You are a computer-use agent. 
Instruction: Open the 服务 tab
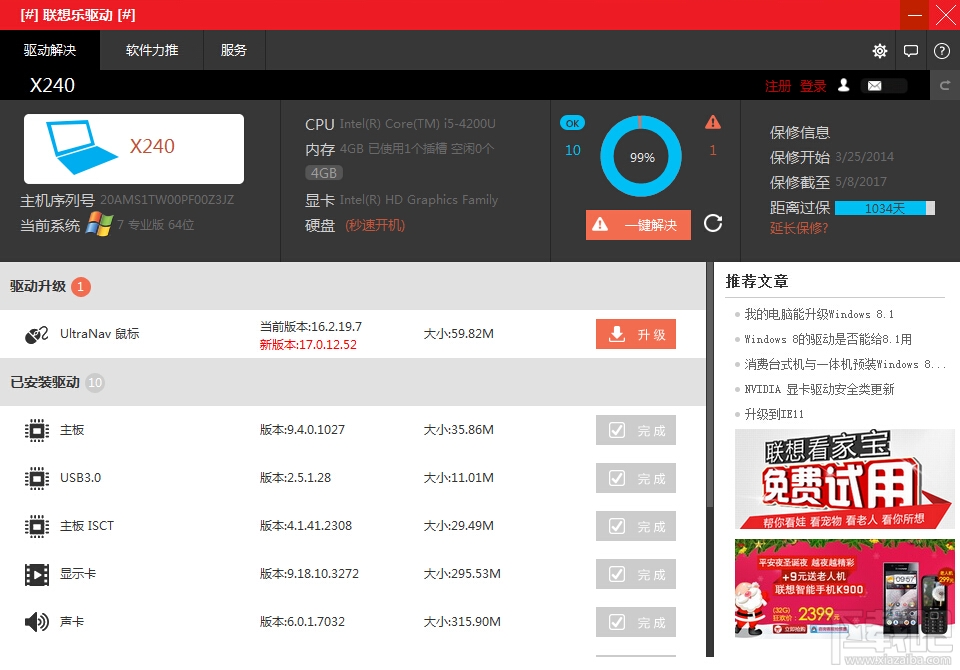tap(234, 50)
